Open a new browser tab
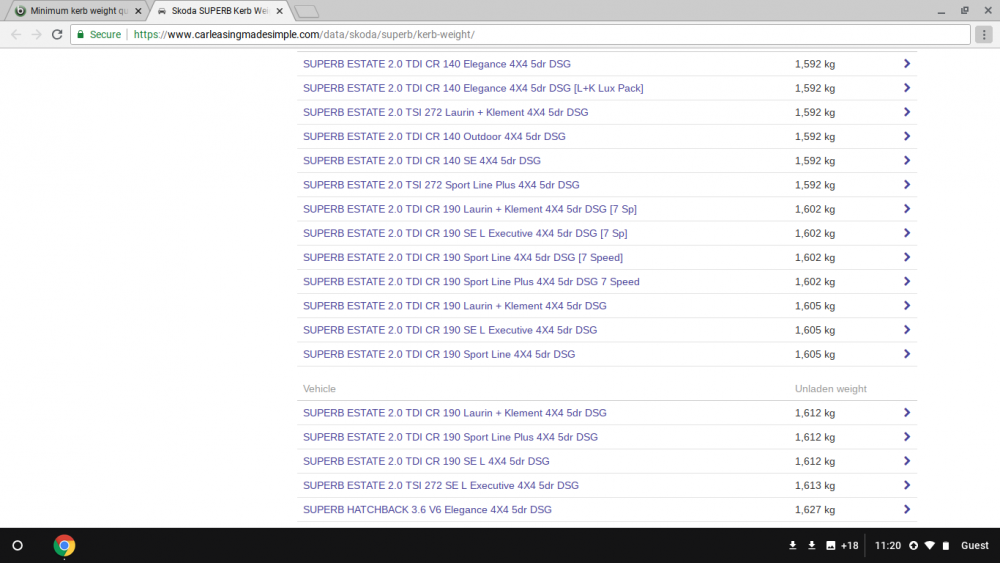The width and height of the screenshot is (1000, 563). pos(307,11)
